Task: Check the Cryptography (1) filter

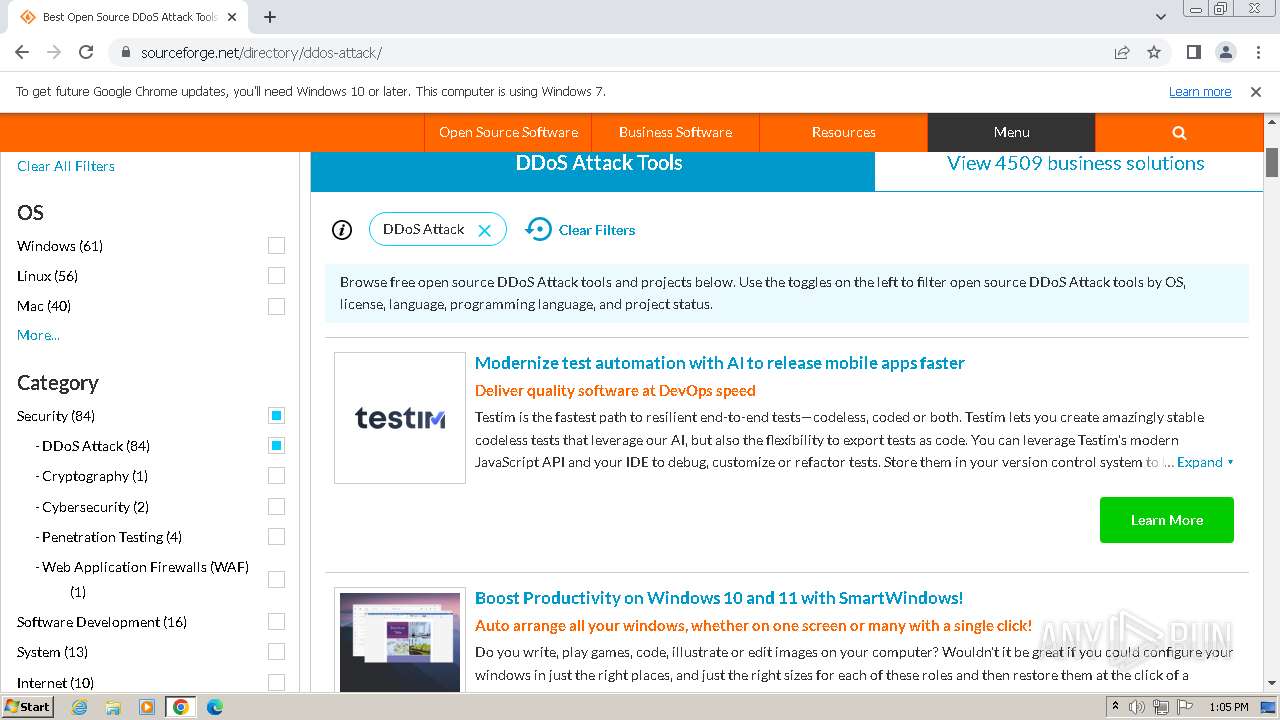Action: tap(276, 476)
